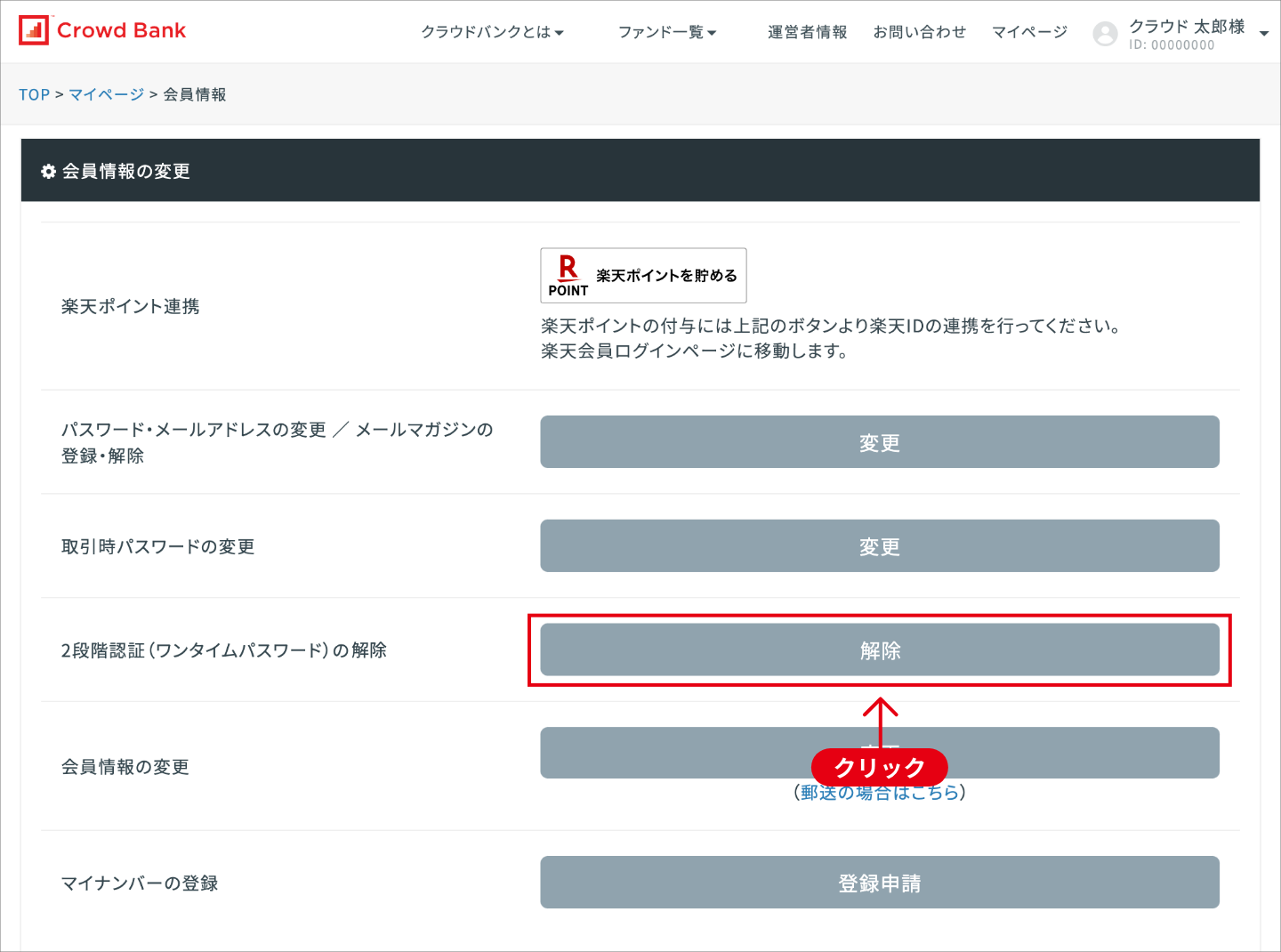The width and height of the screenshot is (1281, 952).
Task: Select the Crowd Bank square brand mark
Action: click(x=35, y=30)
